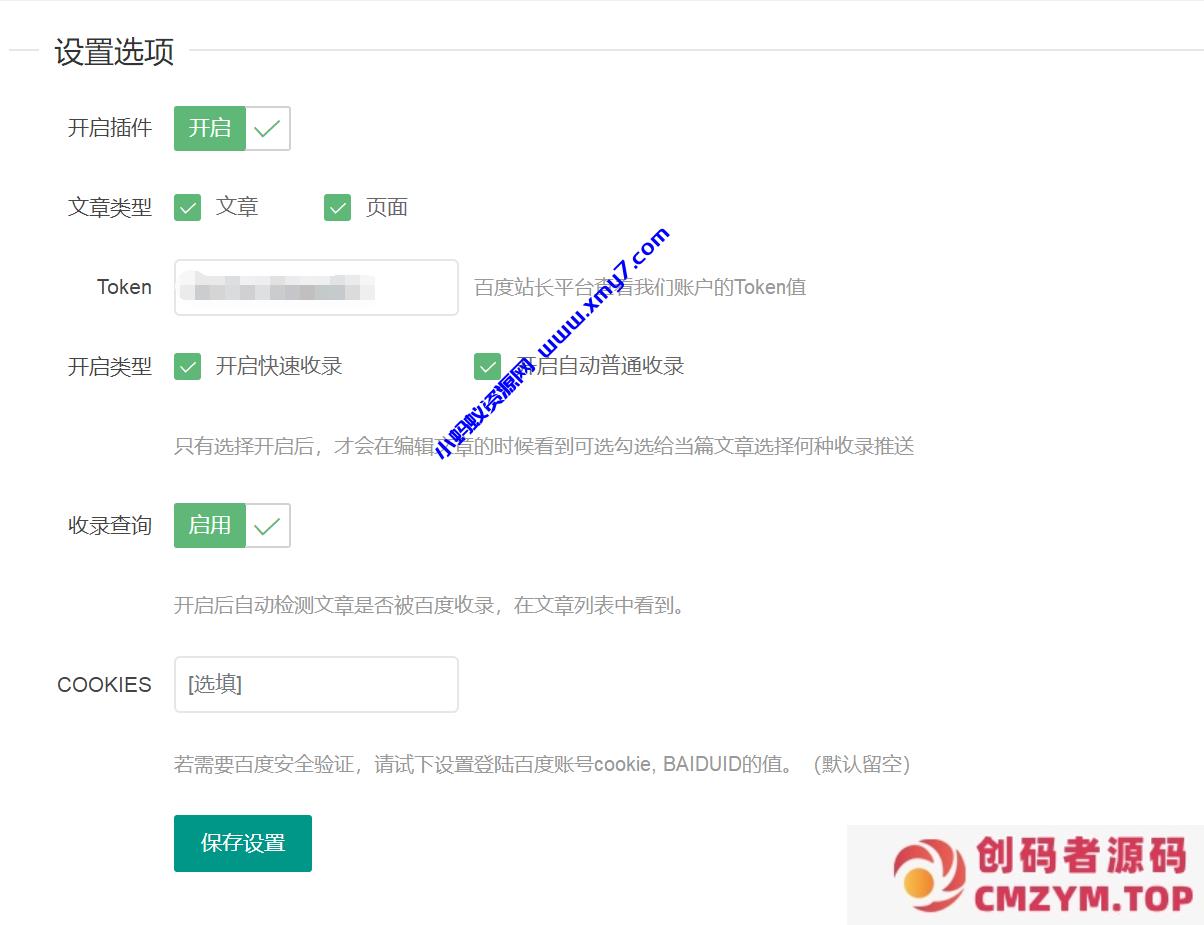Viewport: 1204px width, 925px height.
Task: Toggle the 开启插件 switch
Action: click(x=232, y=128)
